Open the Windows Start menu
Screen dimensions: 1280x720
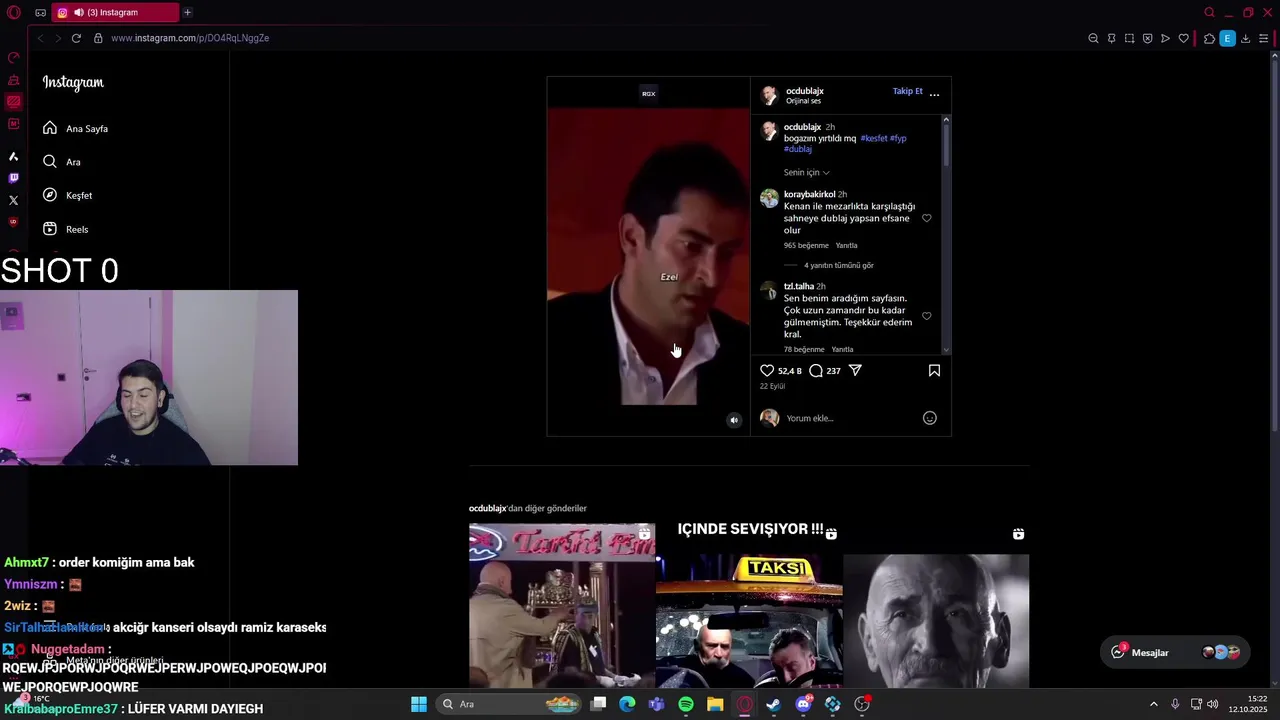(x=419, y=704)
